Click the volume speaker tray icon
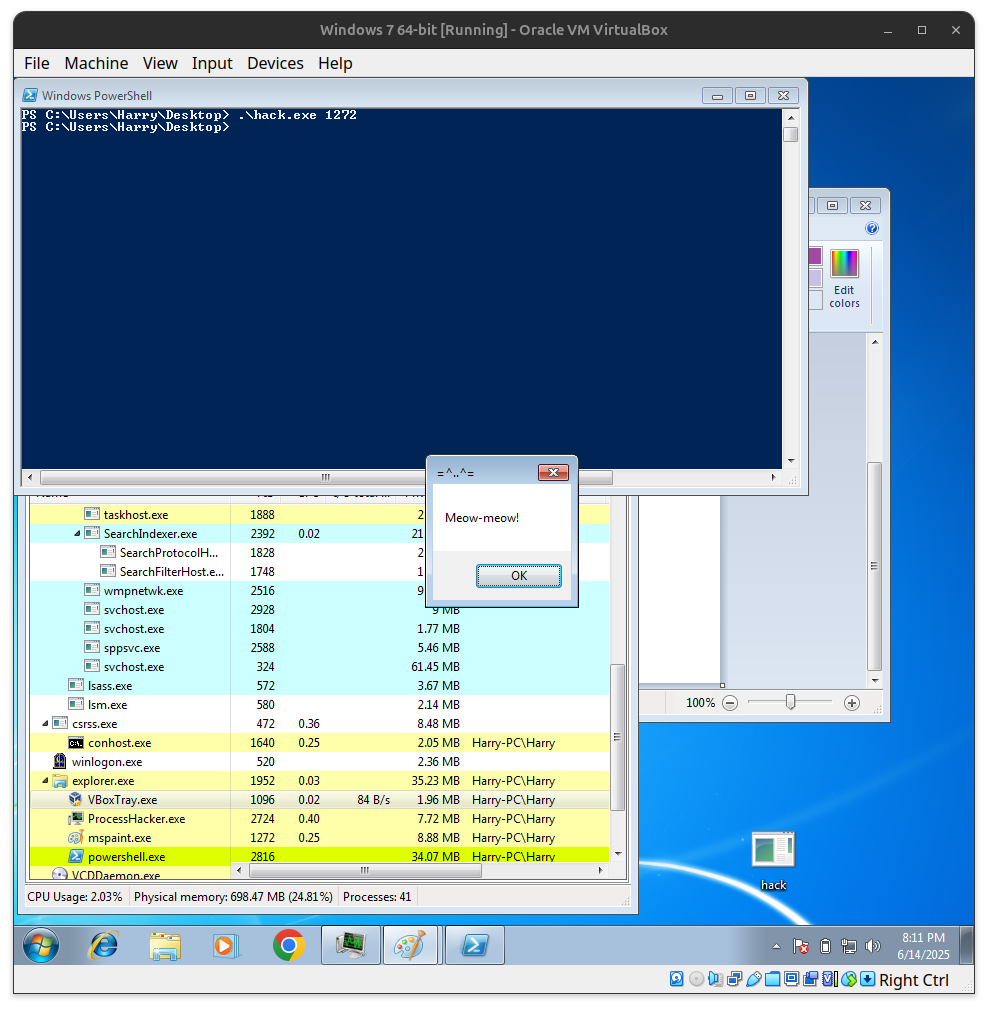 click(872, 946)
